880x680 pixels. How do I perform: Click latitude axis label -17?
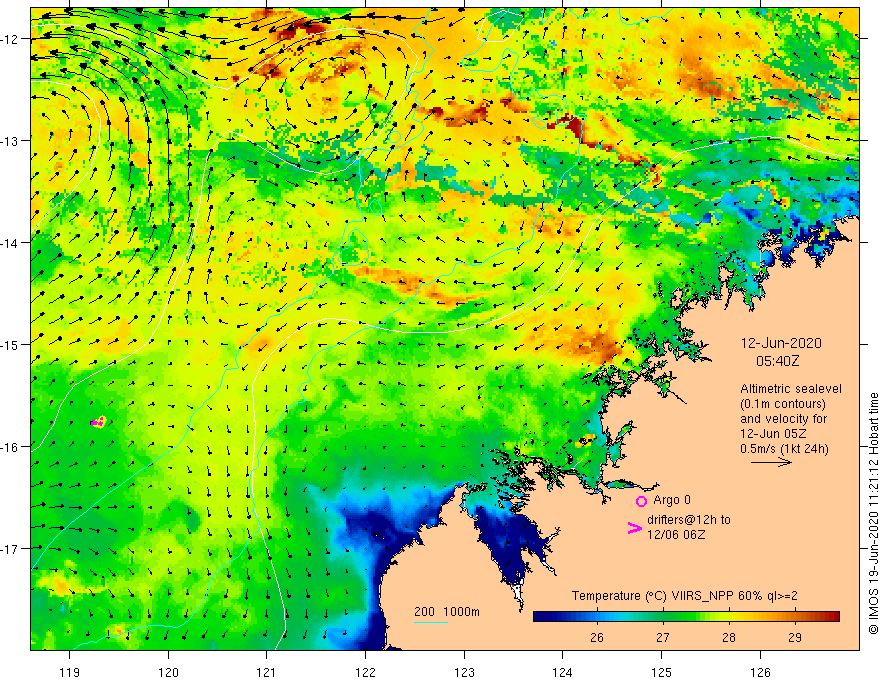(11, 549)
